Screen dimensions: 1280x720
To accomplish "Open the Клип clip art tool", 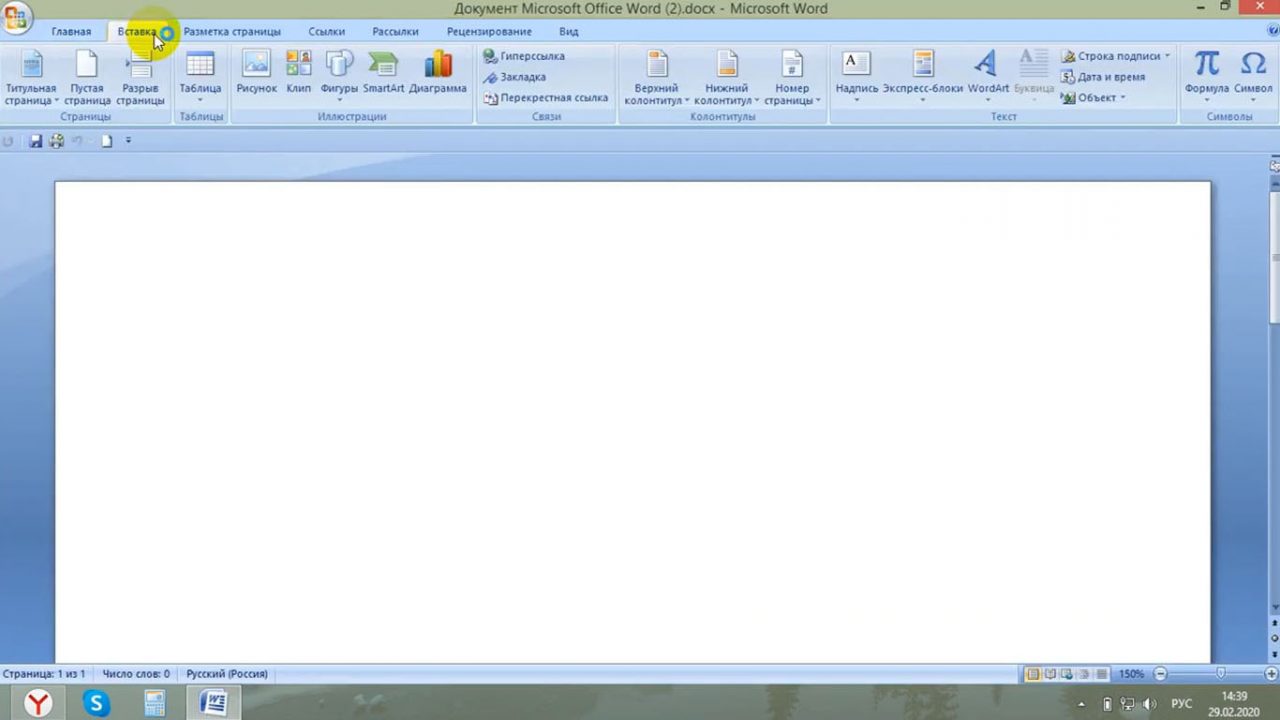I will coord(298,72).
